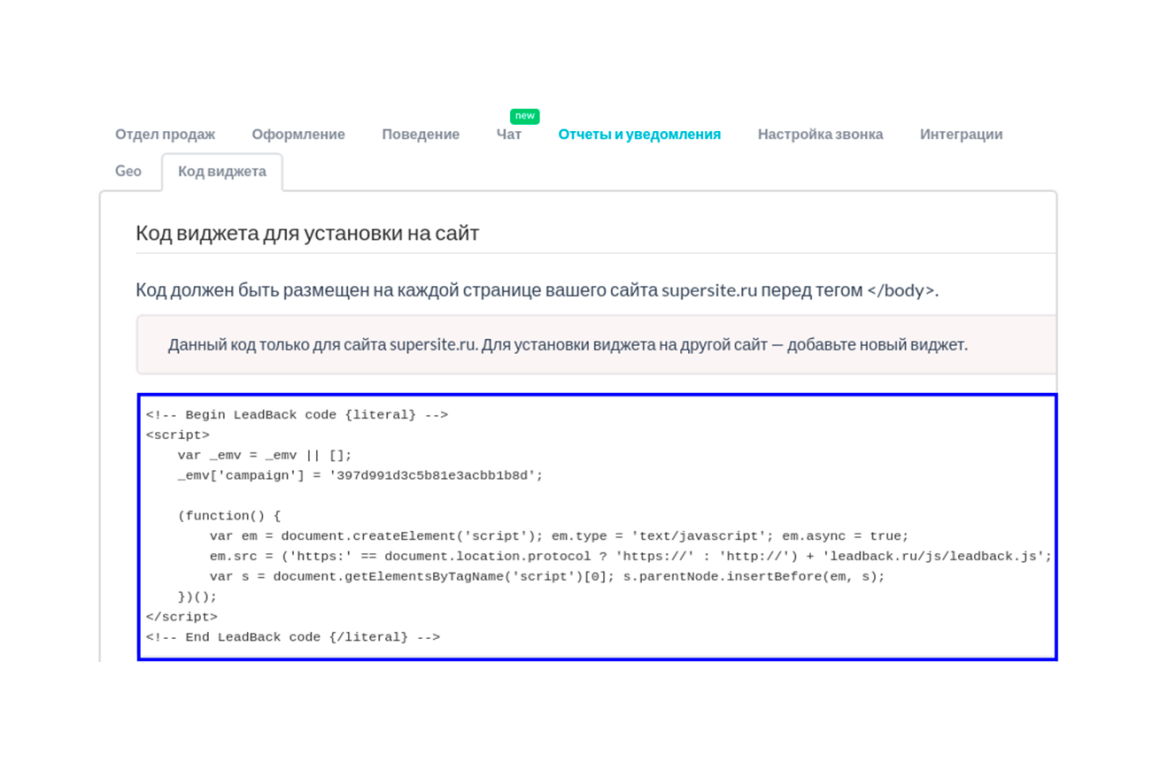This screenshot has height=770, width=1160.
Task: Open the Отдел продаж tab
Action: [x=165, y=134]
